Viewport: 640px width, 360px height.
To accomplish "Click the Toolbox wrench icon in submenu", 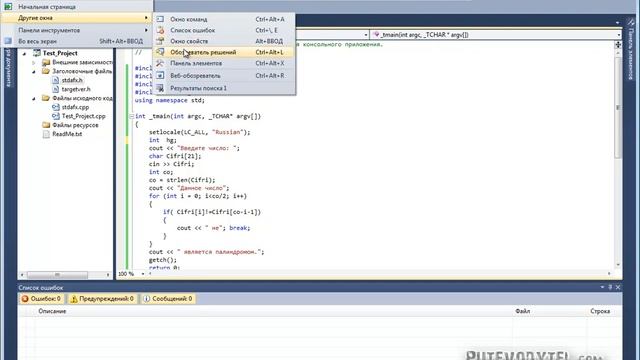I will click(x=160, y=63).
